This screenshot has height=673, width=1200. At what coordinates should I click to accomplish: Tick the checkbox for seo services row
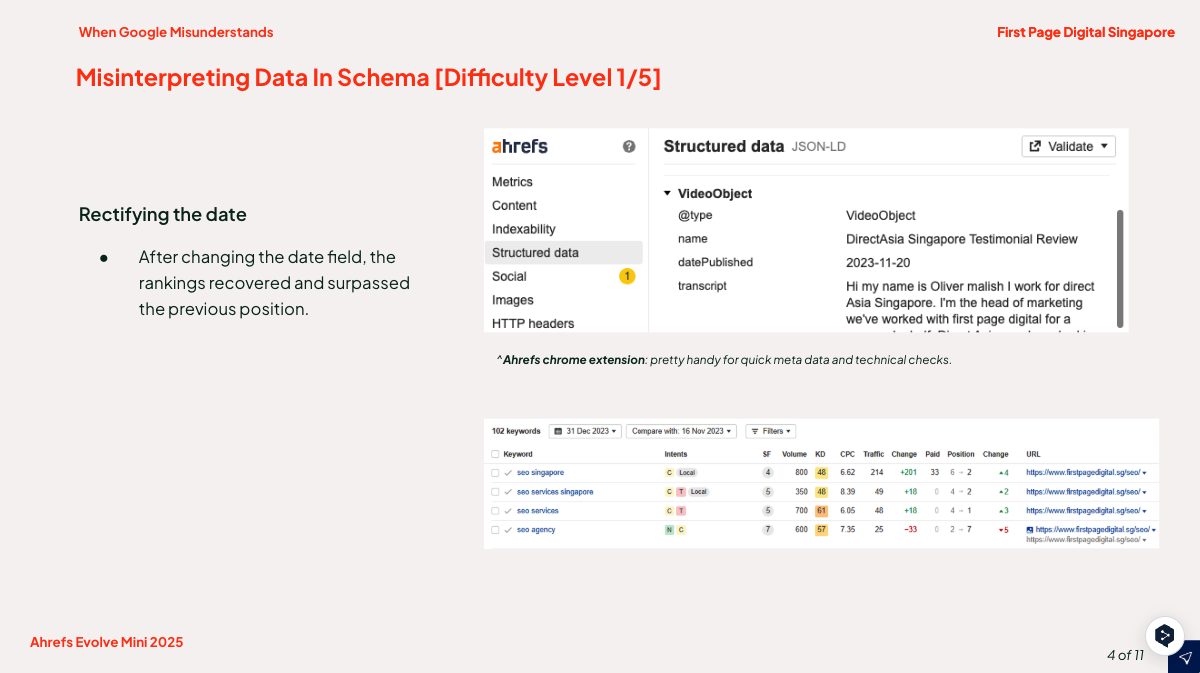coord(495,511)
